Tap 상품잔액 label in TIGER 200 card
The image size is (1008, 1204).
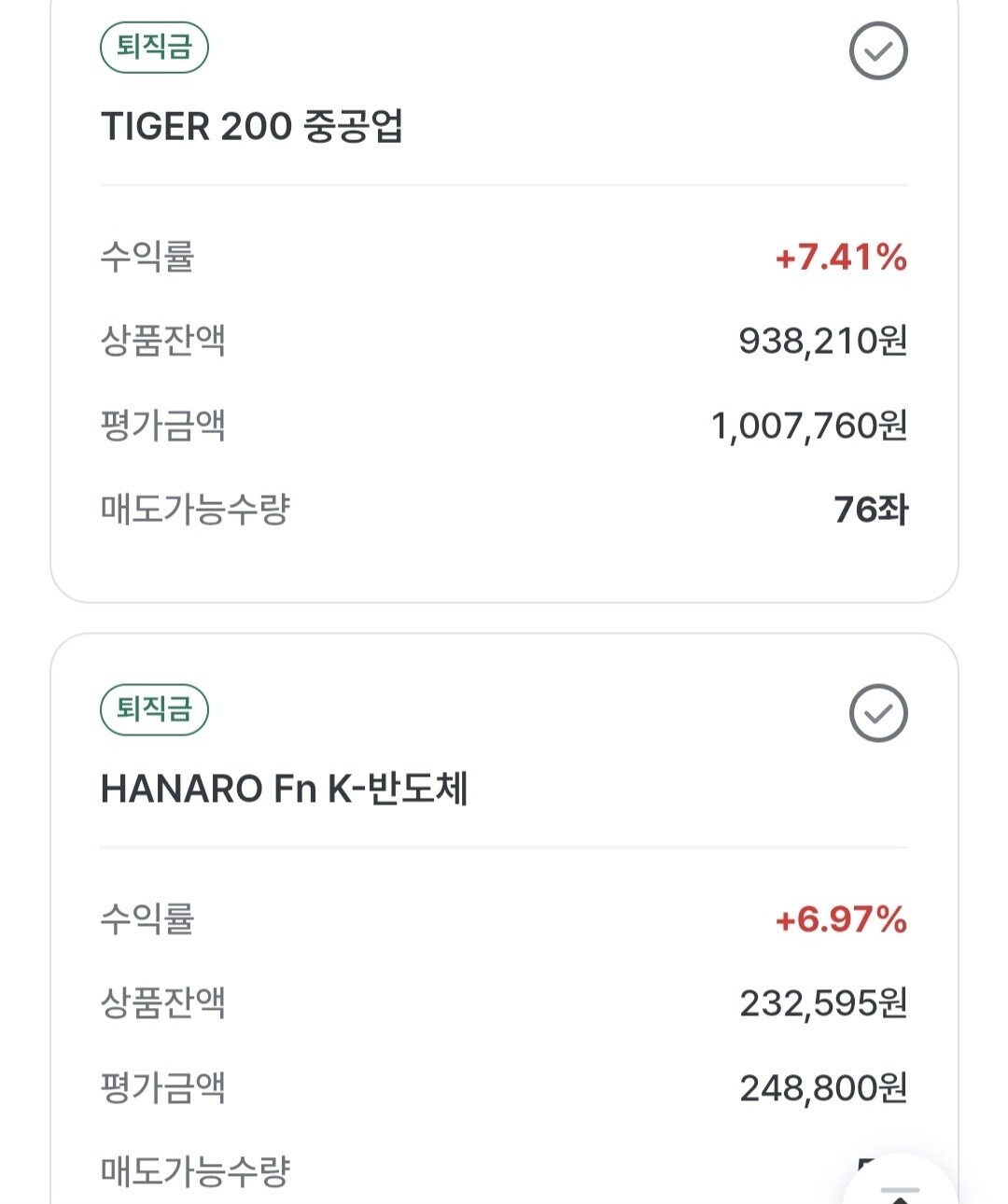[x=163, y=341]
